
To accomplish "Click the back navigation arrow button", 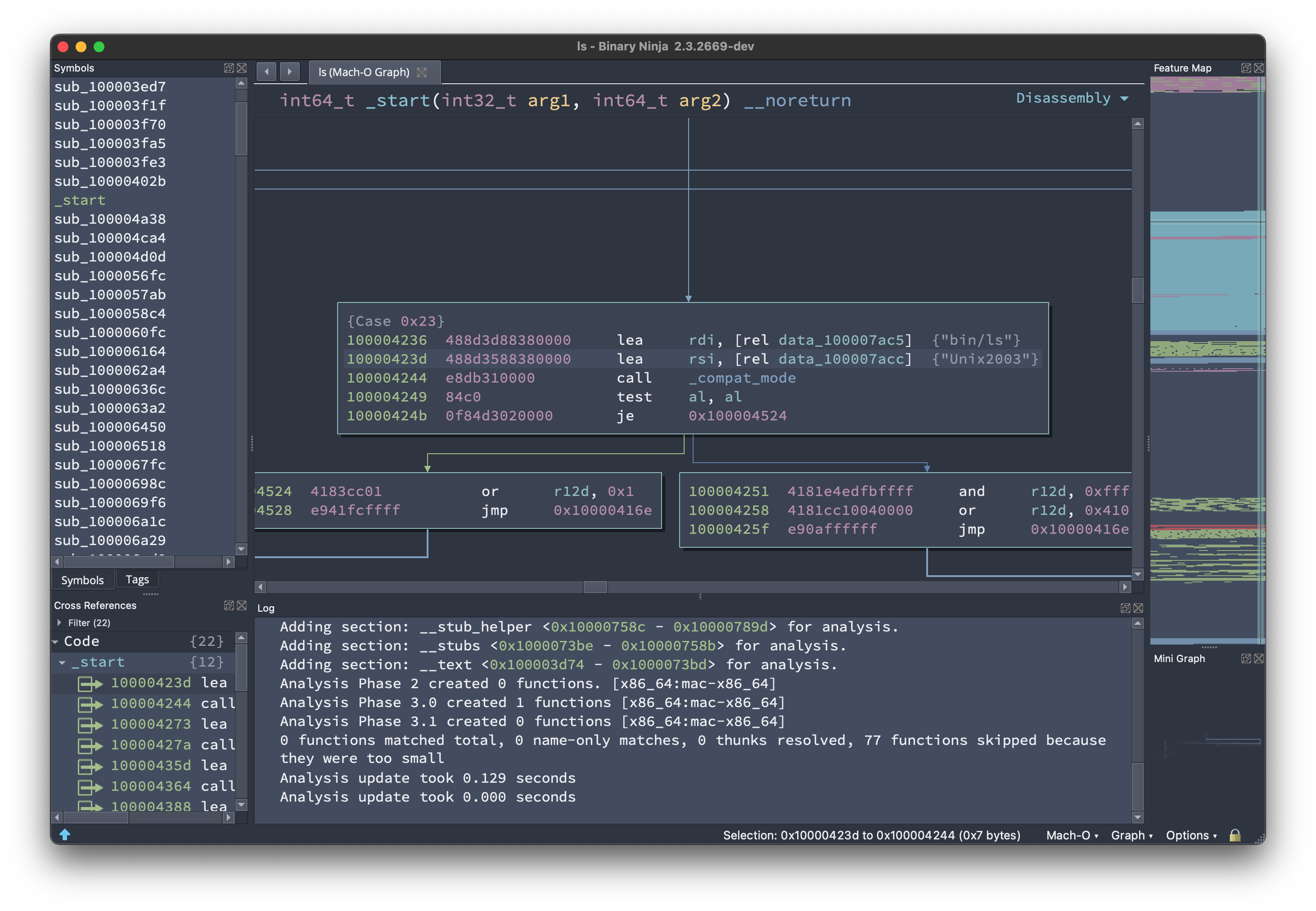I will pyautogui.click(x=266, y=72).
